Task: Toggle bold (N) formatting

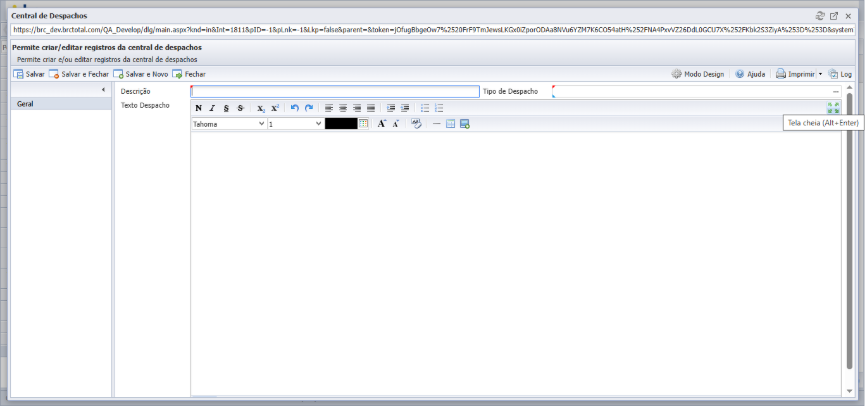Action: [199, 108]
